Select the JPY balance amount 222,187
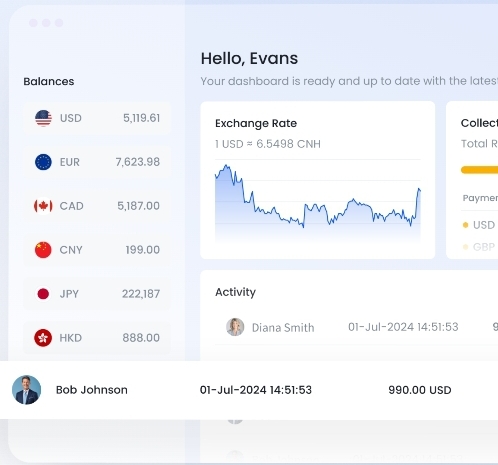The image size is (498, 465). (x=141, y=294)
